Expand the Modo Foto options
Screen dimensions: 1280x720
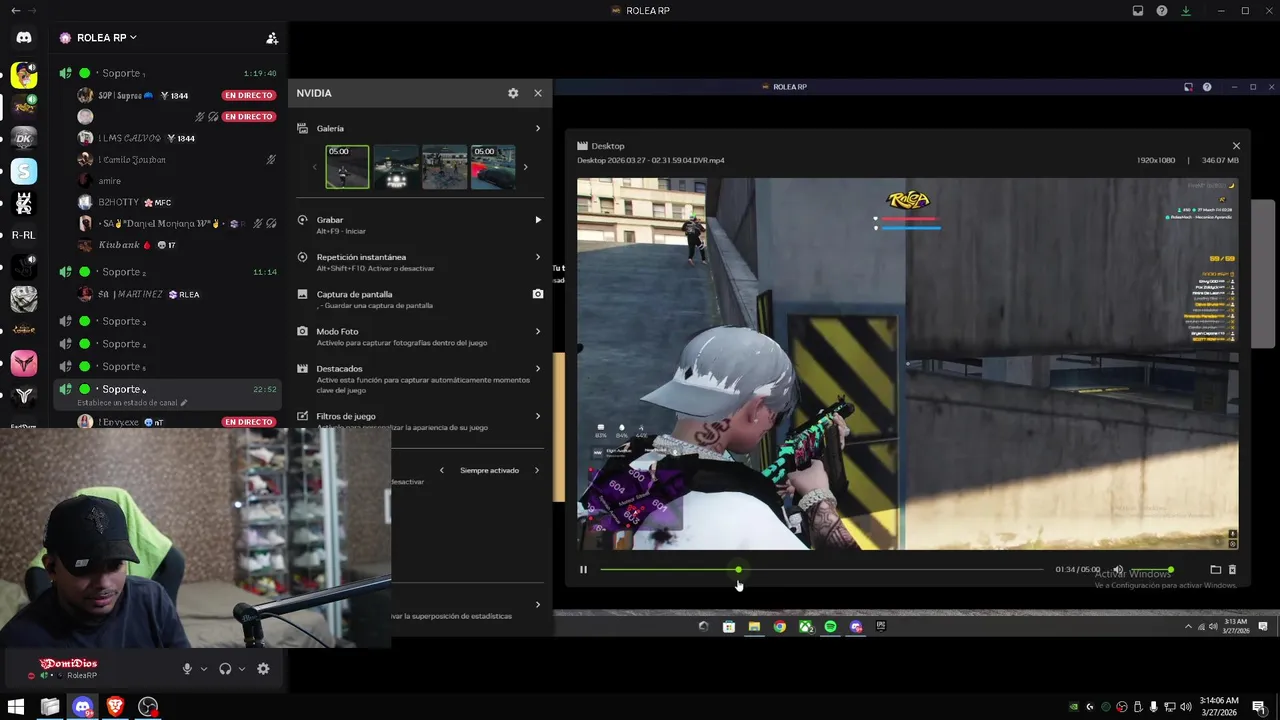[x=538, y=331]
